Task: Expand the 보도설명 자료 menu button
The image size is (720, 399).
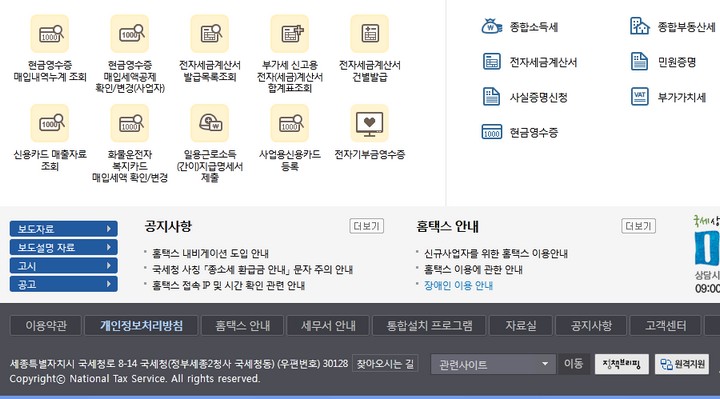Action: coord(63,247)
